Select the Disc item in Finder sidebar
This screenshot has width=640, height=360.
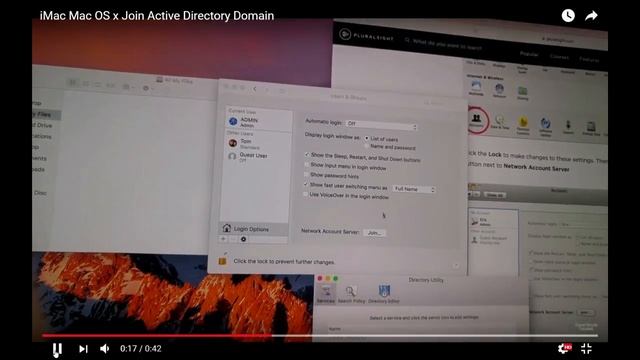point(40,193)
